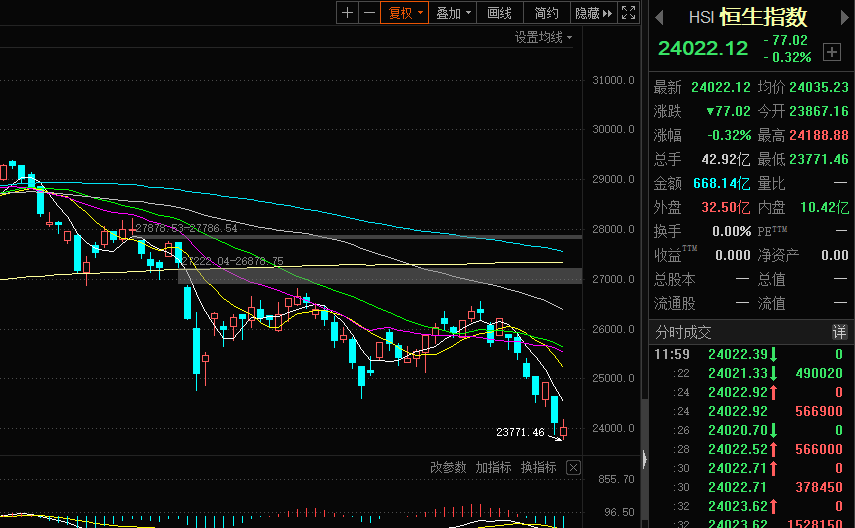Viewport: 855px width, 528px height.
Task: Click the 分时成交 section header
Action: (683, 332)
